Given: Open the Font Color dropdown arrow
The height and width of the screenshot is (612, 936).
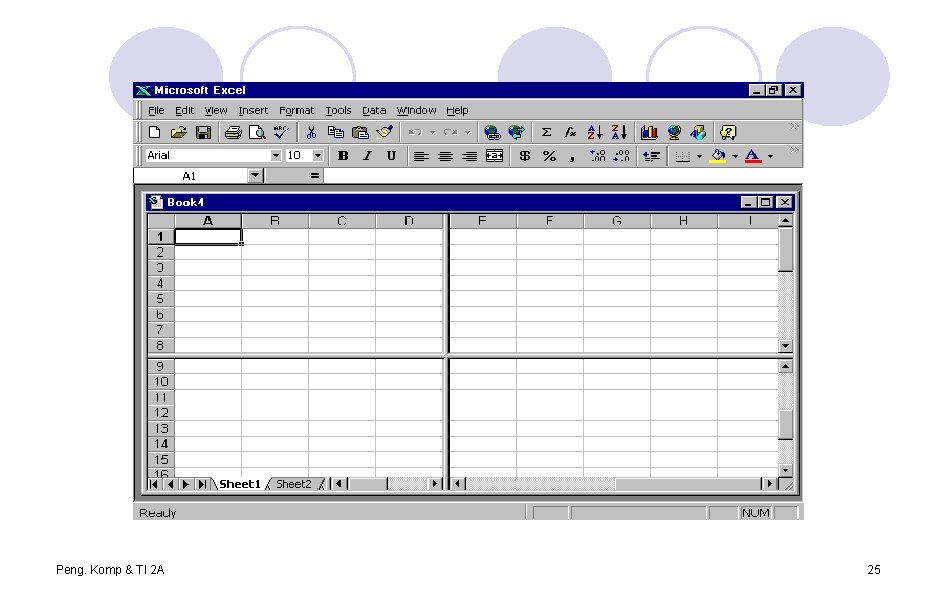Looking at the screenshot, I should [770, 156].
